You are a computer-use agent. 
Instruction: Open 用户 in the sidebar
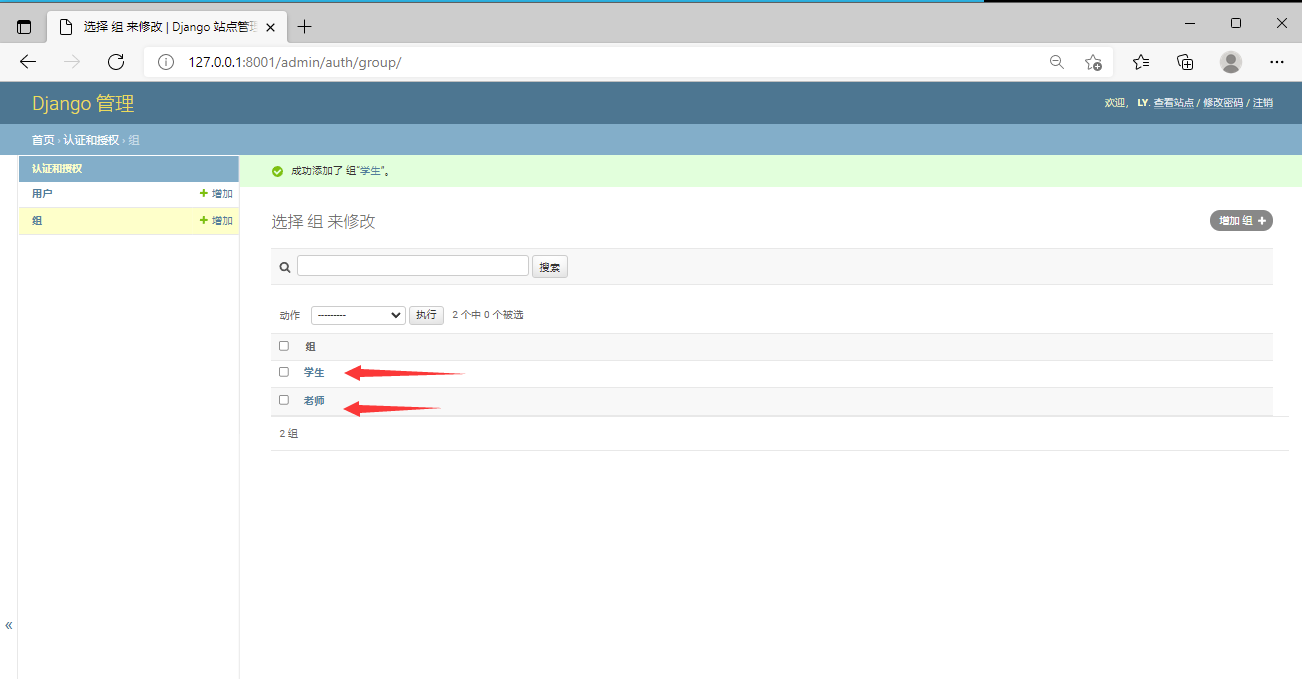(42, 194)
